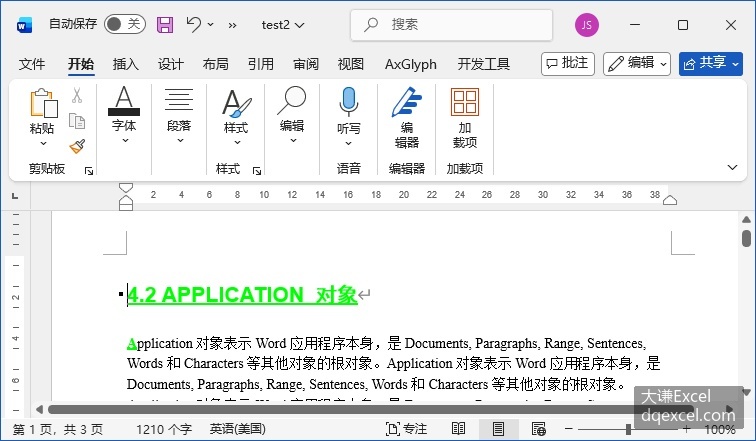The height and width of the screenshot is (441, 756).
Task: Save the document with floppy icon
Action: (x=165, y=25)
